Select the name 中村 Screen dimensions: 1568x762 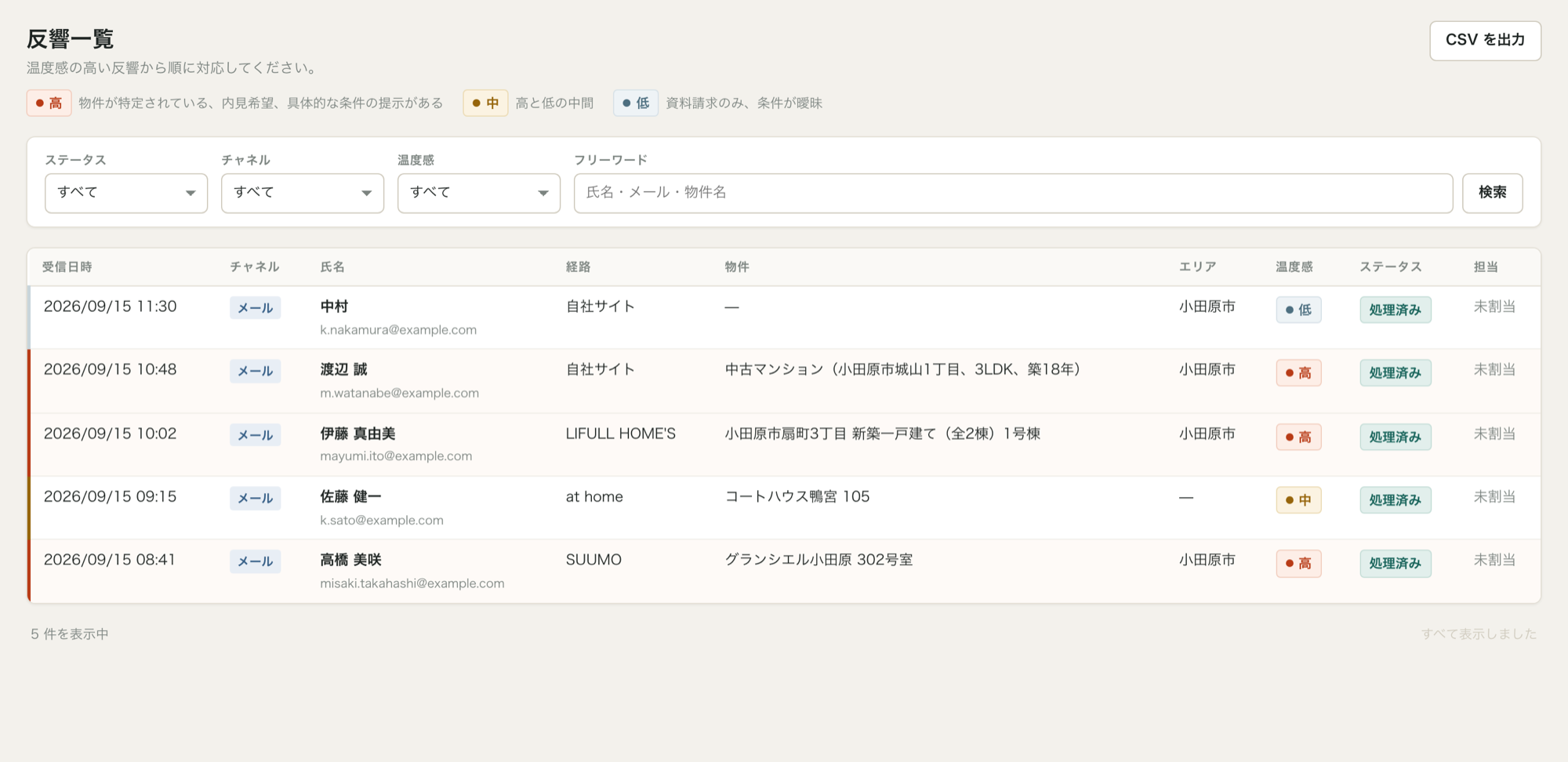[334, 307]
